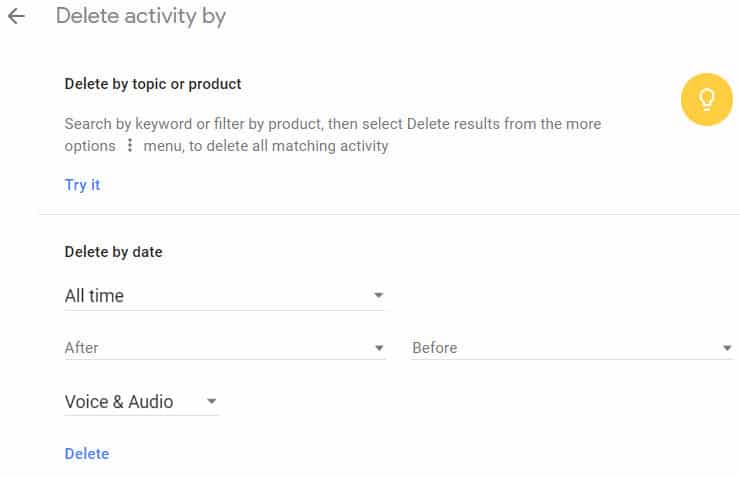Click the Before date field placeholder
The height and width of the screenshot is (477, 740).
pyautogui.click(x=434, y=348)
